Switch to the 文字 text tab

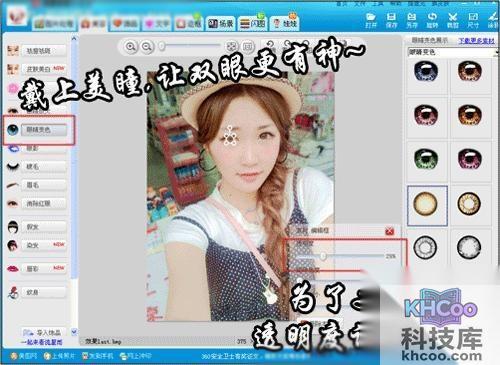pyautogui.click(x=157, y=24)
